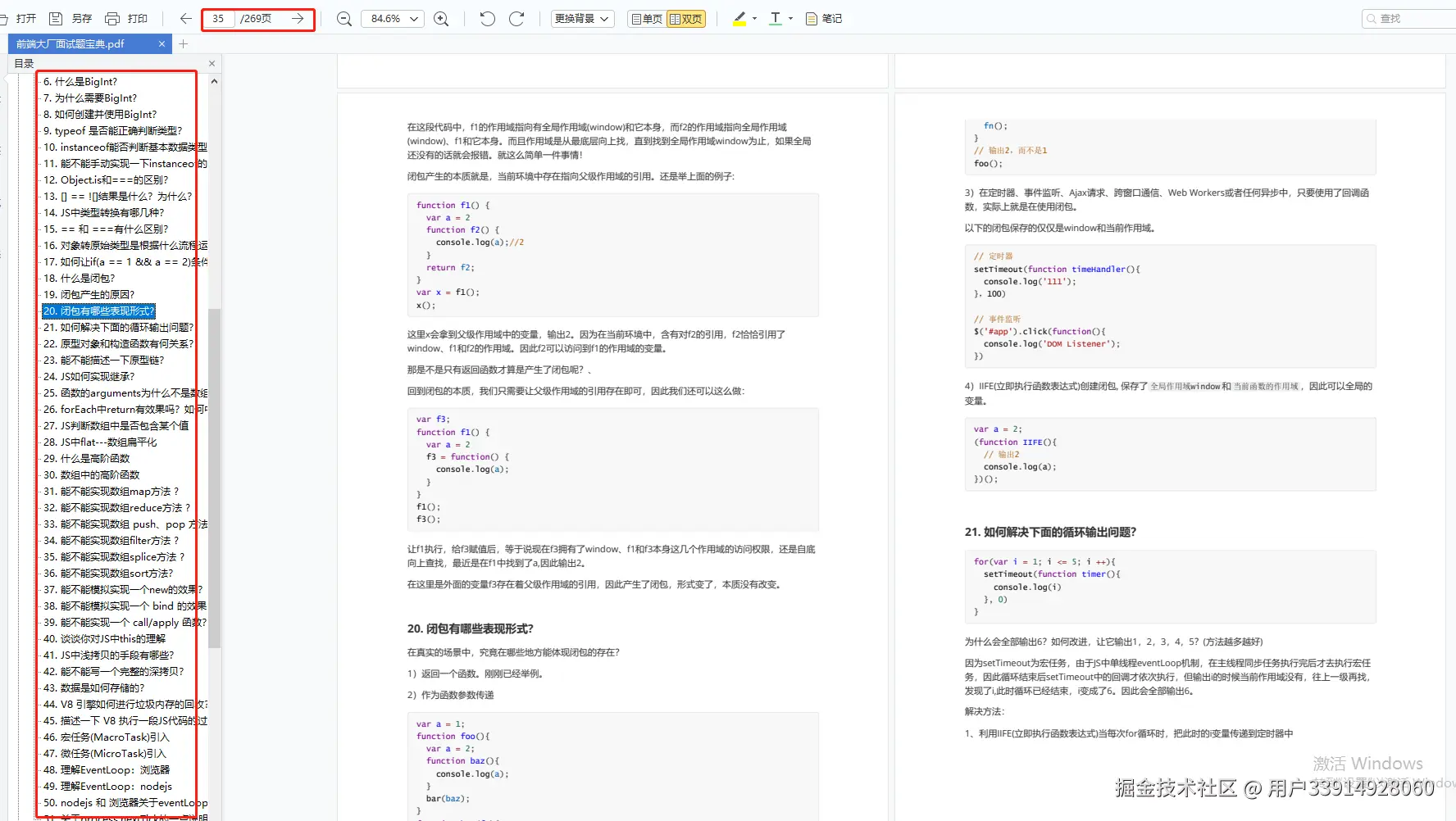The height and width of the screenshot is (821, 1456).
Task: Click the 打印 print button
Action: point(127,18)
